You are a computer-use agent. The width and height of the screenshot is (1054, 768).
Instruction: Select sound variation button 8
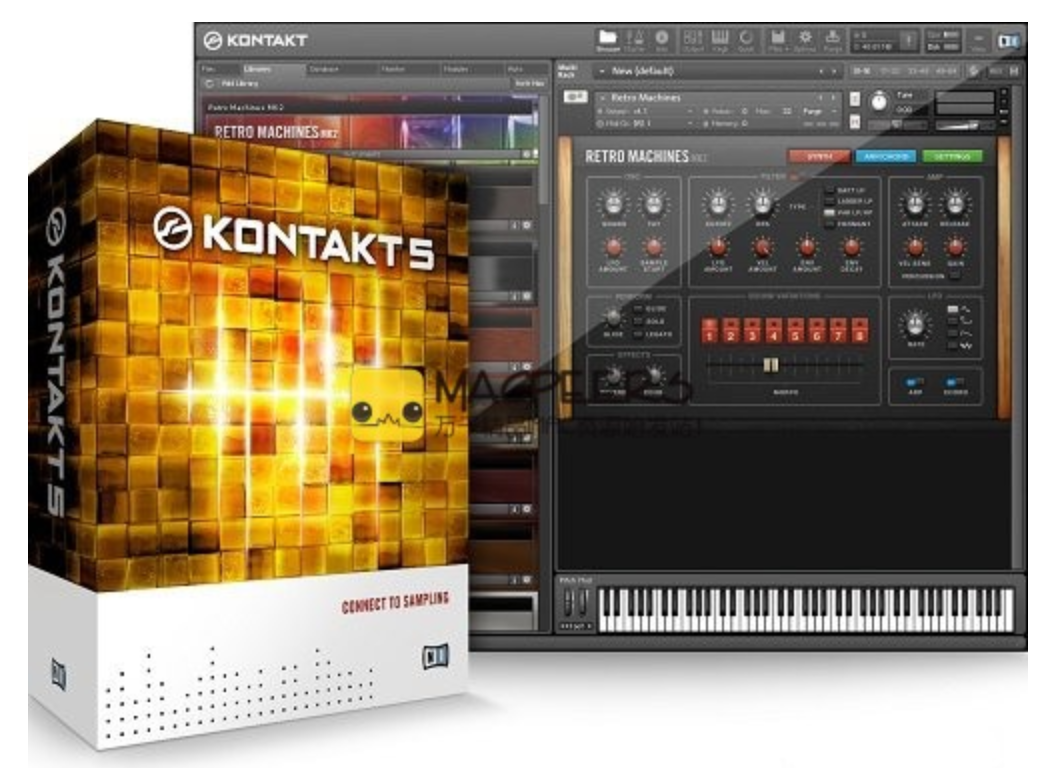tap(859, 331)
